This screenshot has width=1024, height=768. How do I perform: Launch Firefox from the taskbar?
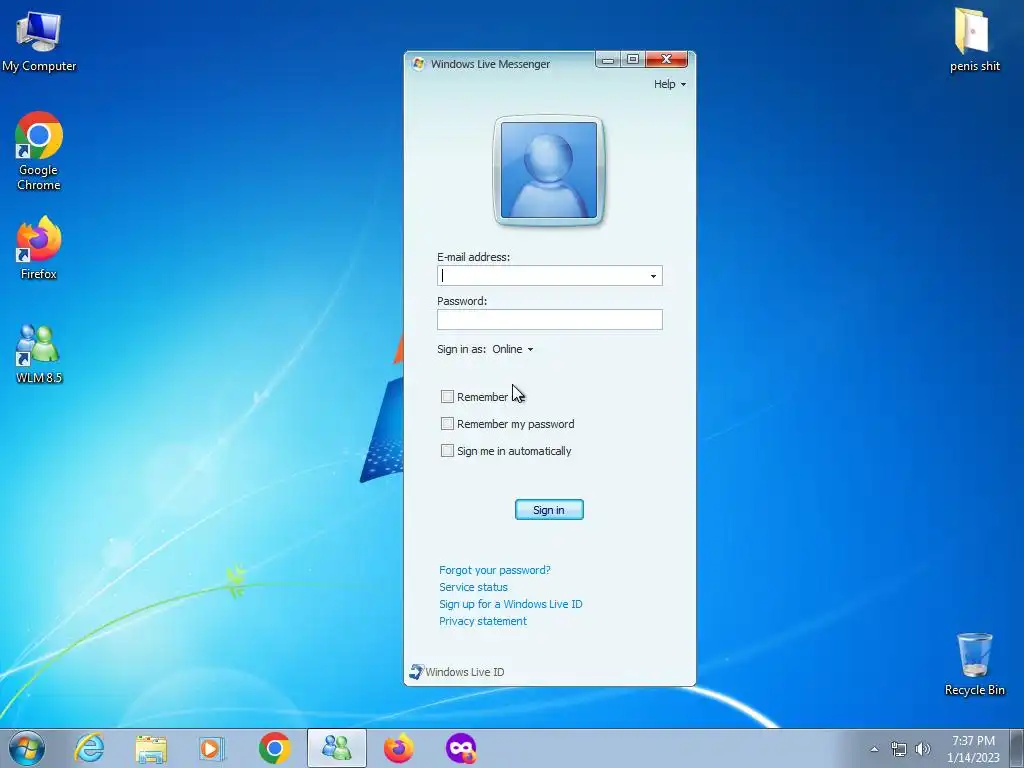coord(398,748)
